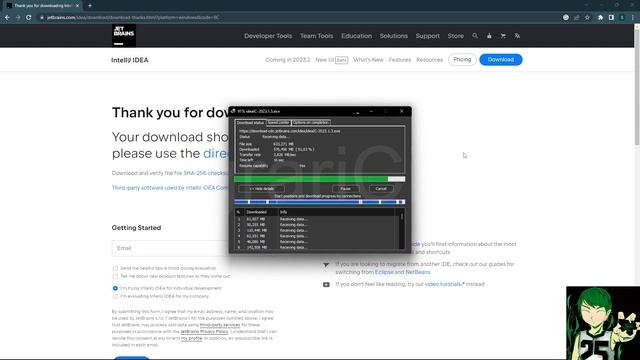Switch to Download status tab in dialog
The width and height of the screenshot is (640, 360).
pos(250,122)
